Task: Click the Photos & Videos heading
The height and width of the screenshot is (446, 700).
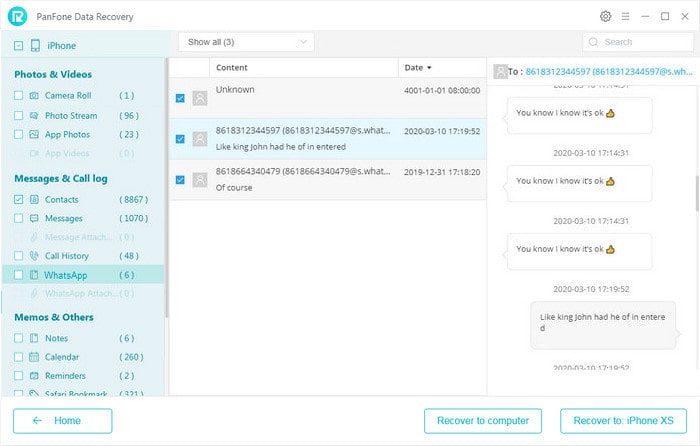Action: [53, 74]
